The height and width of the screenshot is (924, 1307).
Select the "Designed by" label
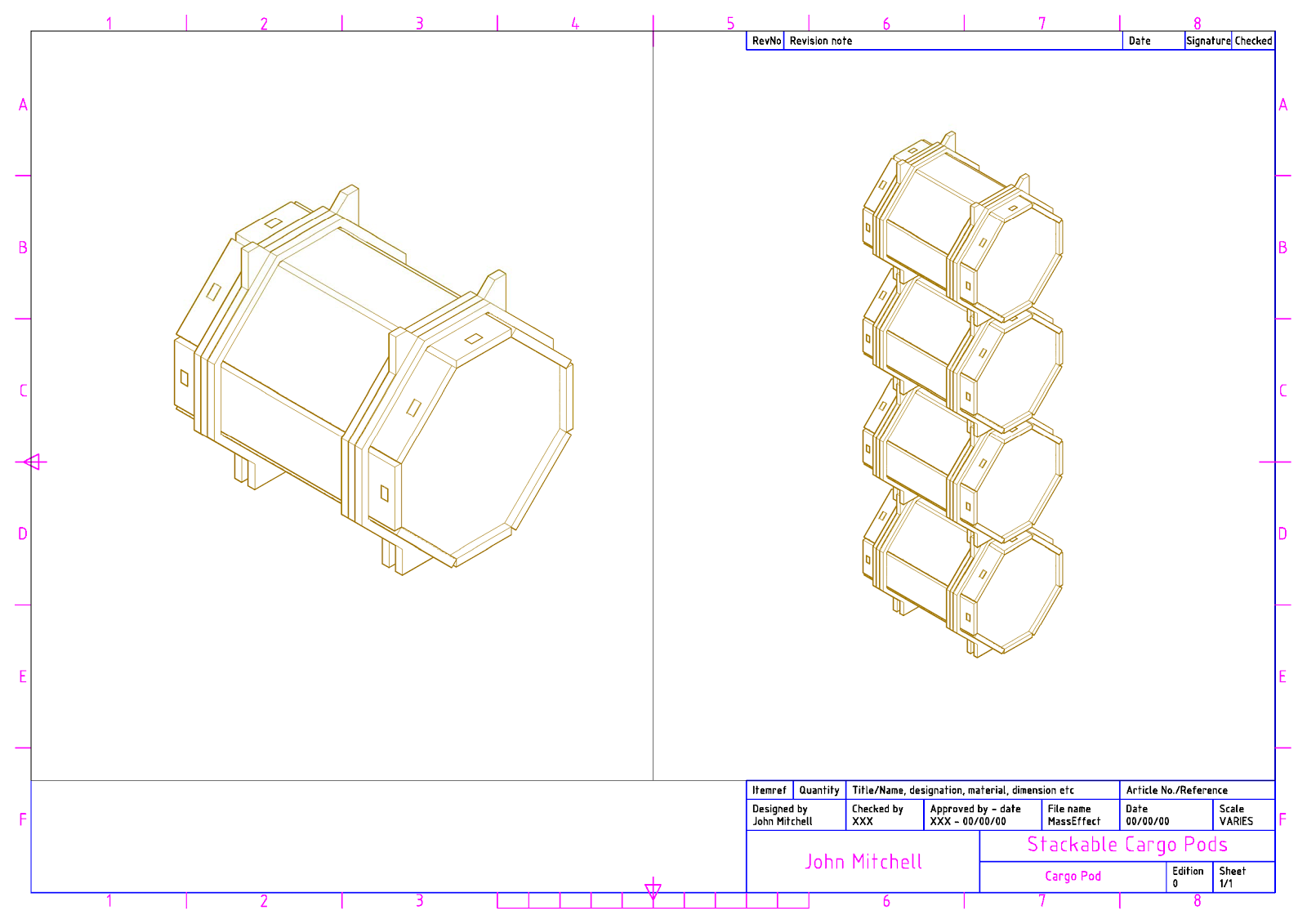tap(780, 809)
